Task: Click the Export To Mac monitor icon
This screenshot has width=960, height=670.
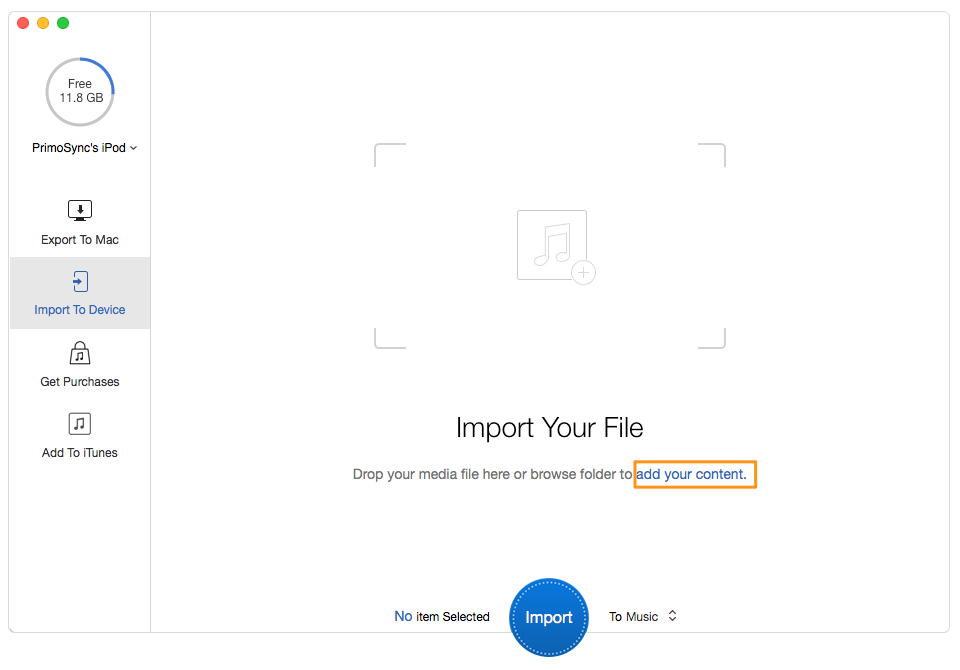Action: click(x=80, y=211)
